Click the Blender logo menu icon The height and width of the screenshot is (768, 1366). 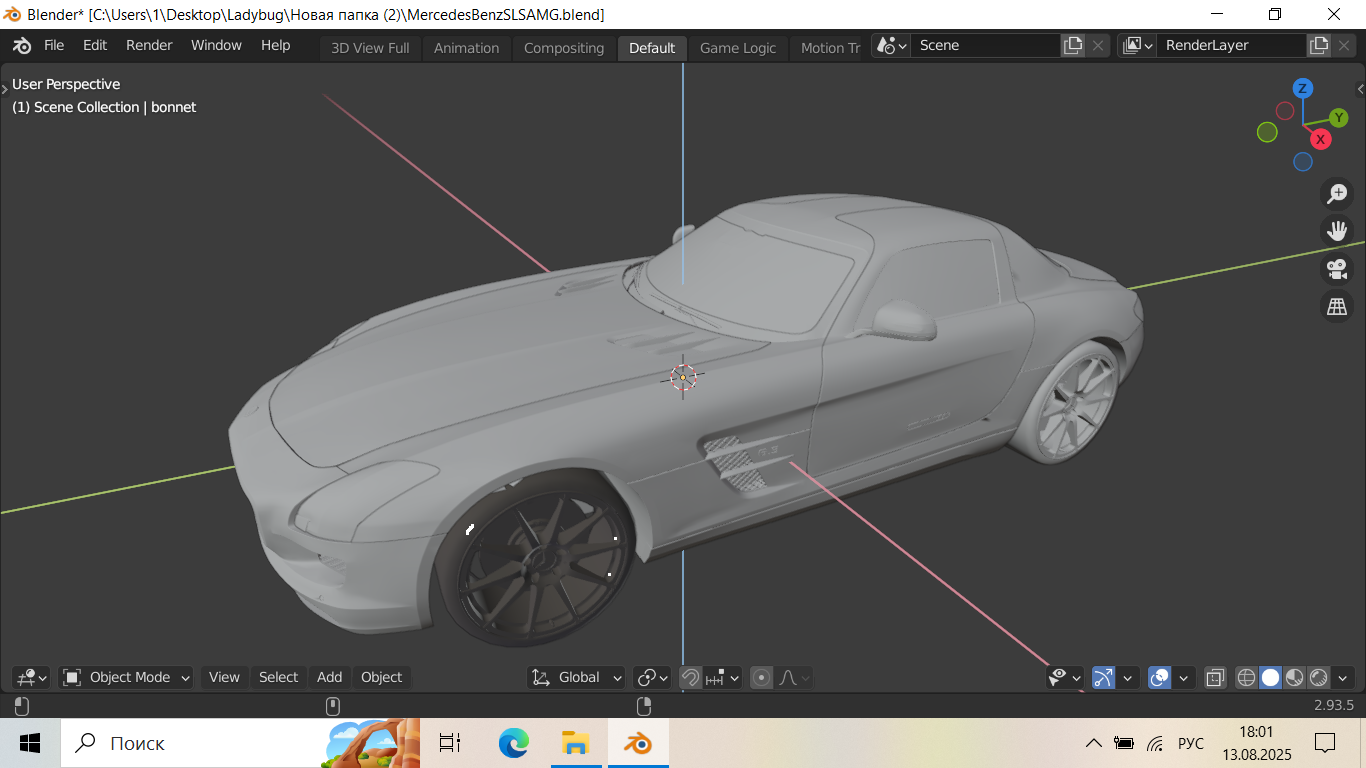click(22, 46)
